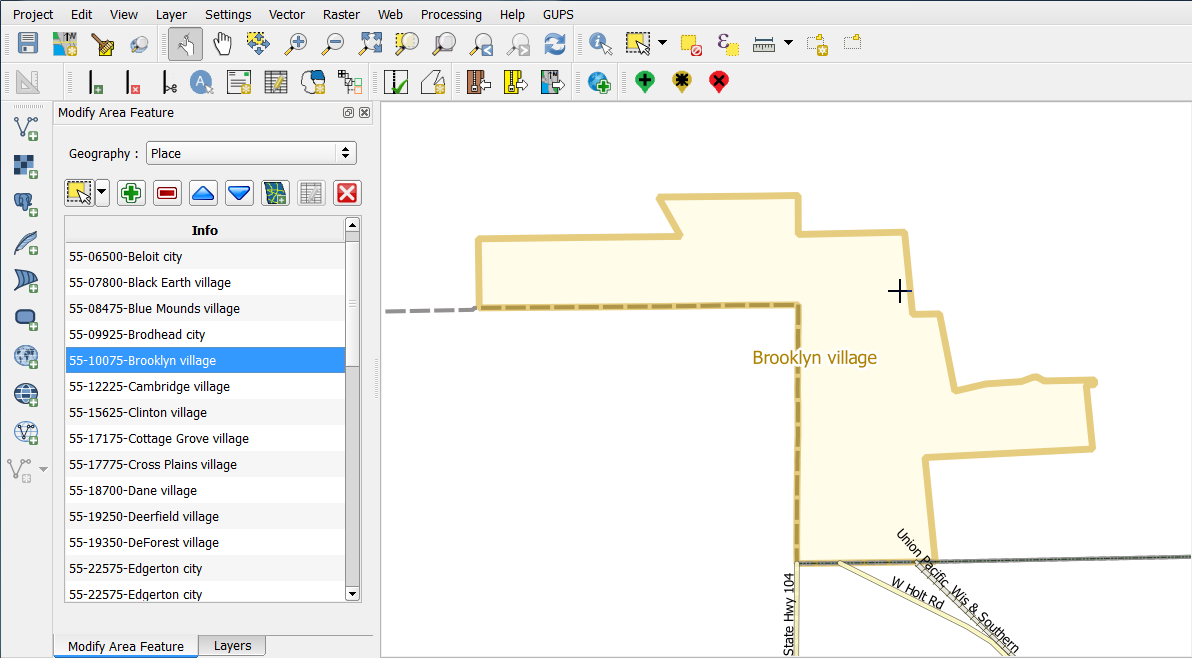This screenshot has width=1192, height=658.
Task: Select the Identify Features tool
Action: pyautogui.click(x=600, y=44)
